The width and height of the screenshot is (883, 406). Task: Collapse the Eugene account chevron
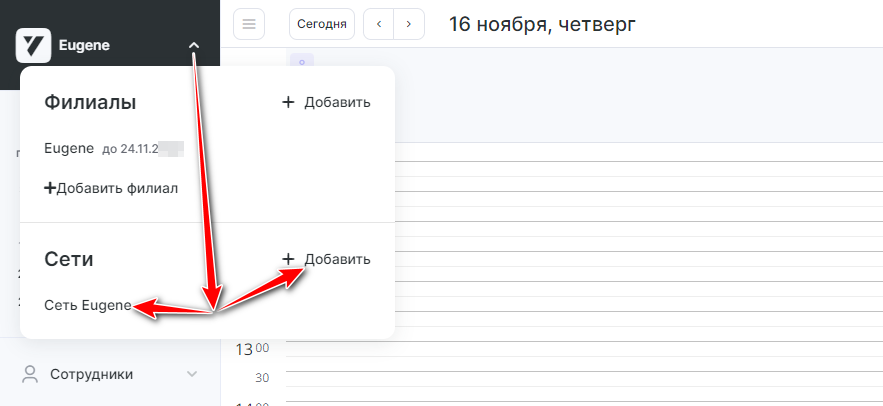tap(193, 45)
